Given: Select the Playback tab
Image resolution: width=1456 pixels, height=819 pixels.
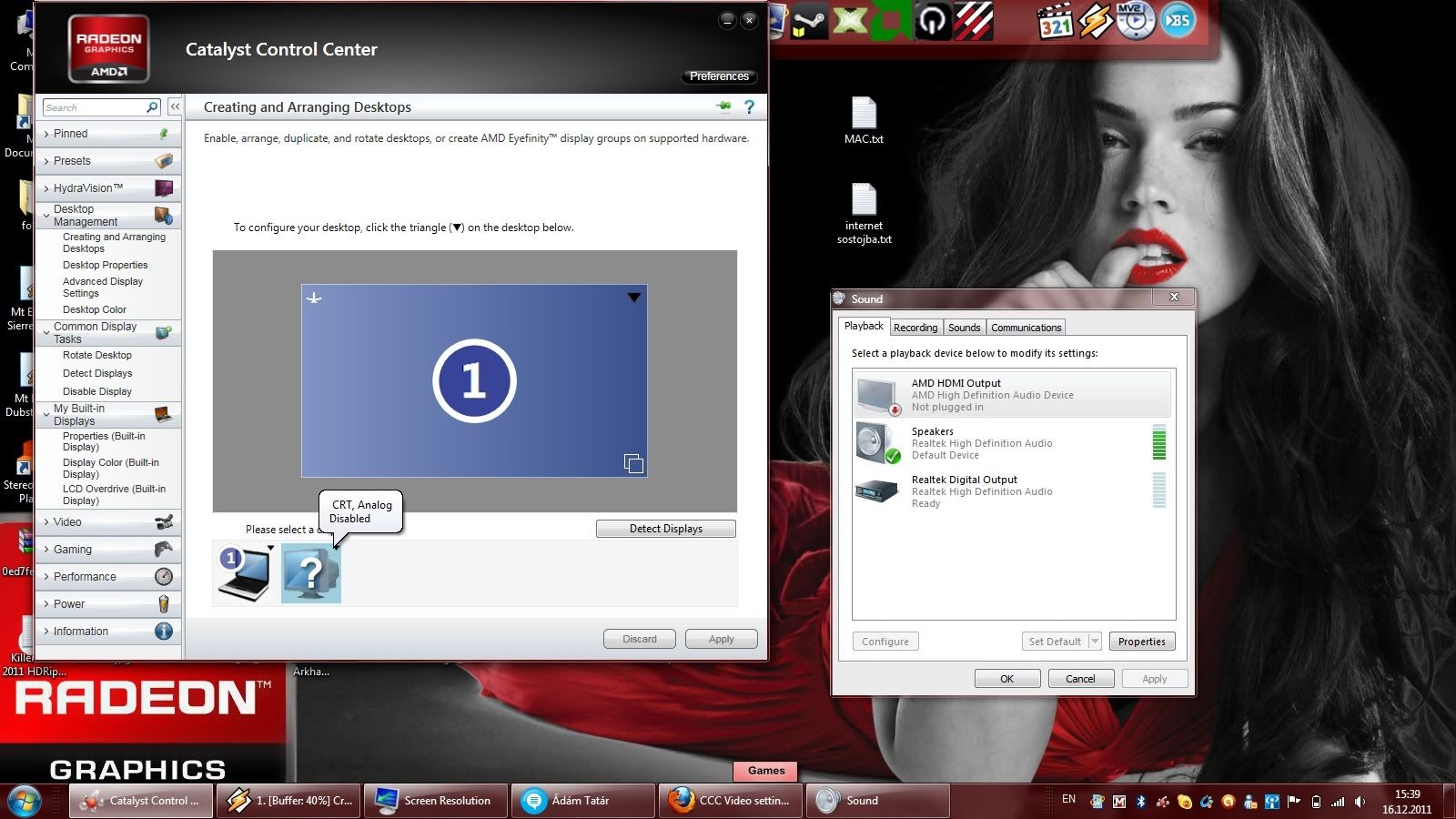Looking at the screenshot, I should [x=864, y=326].
